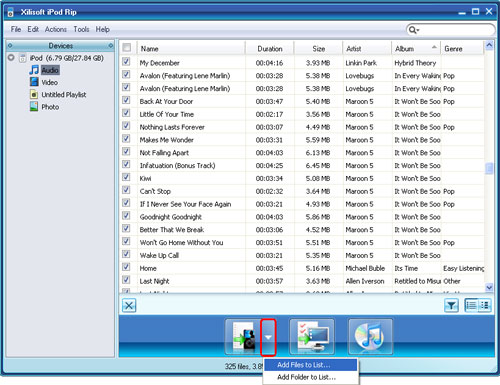Uncheck the Kiwi checkbox
Image resolution: width=500 pixels, height=385 pixels.
click(x=126, y=177)
